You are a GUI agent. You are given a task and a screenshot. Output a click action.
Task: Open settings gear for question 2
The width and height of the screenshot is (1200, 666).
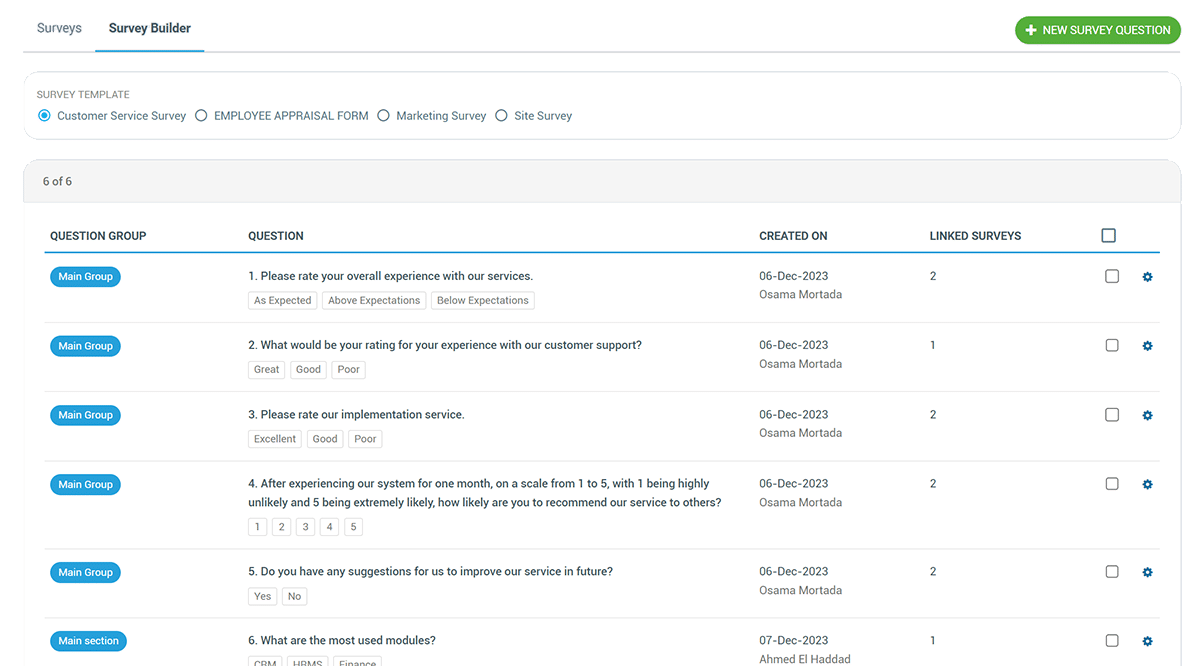click(x=1147, y=345)
